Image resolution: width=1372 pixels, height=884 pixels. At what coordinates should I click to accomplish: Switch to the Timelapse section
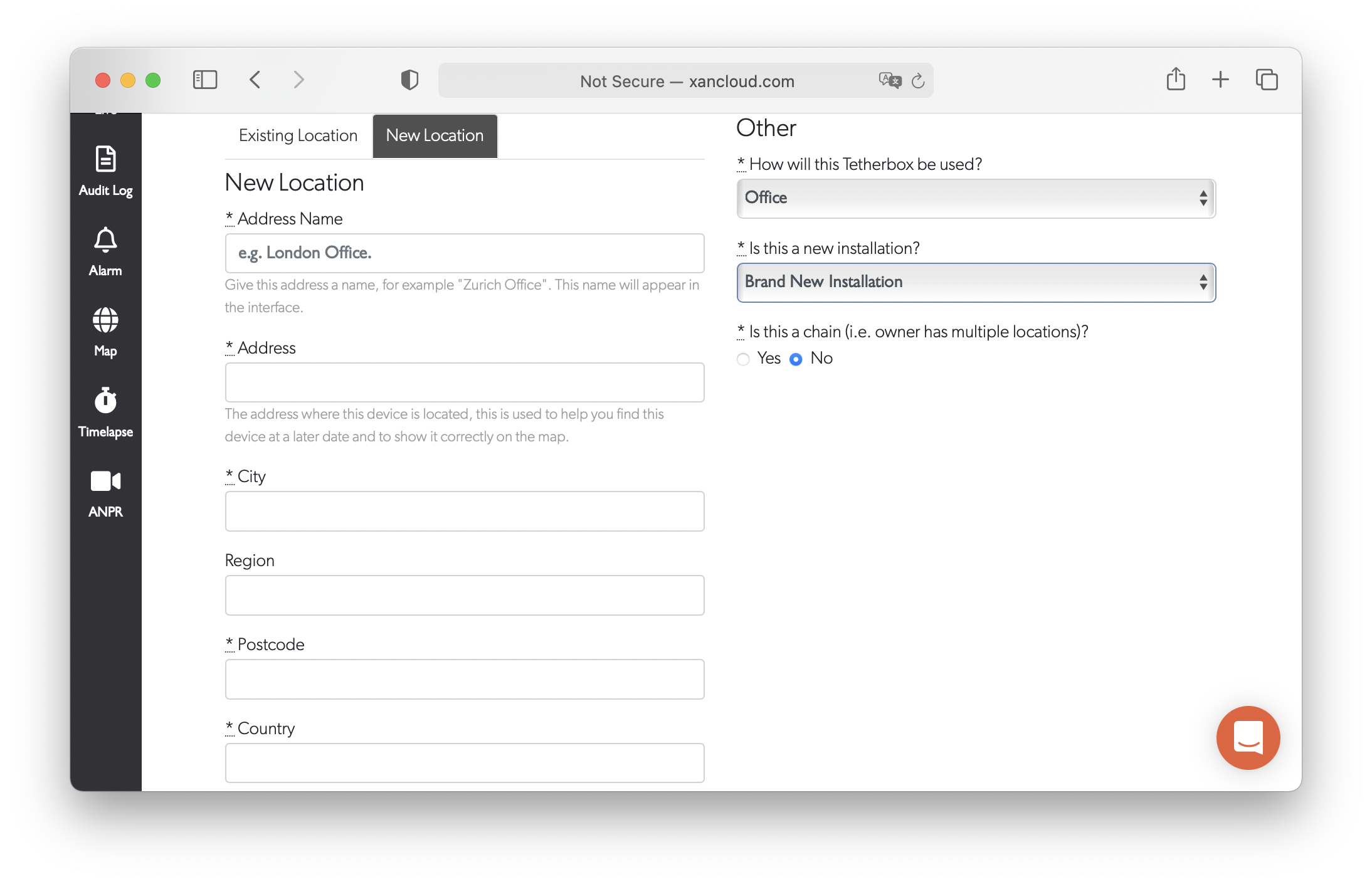point(105,412)
